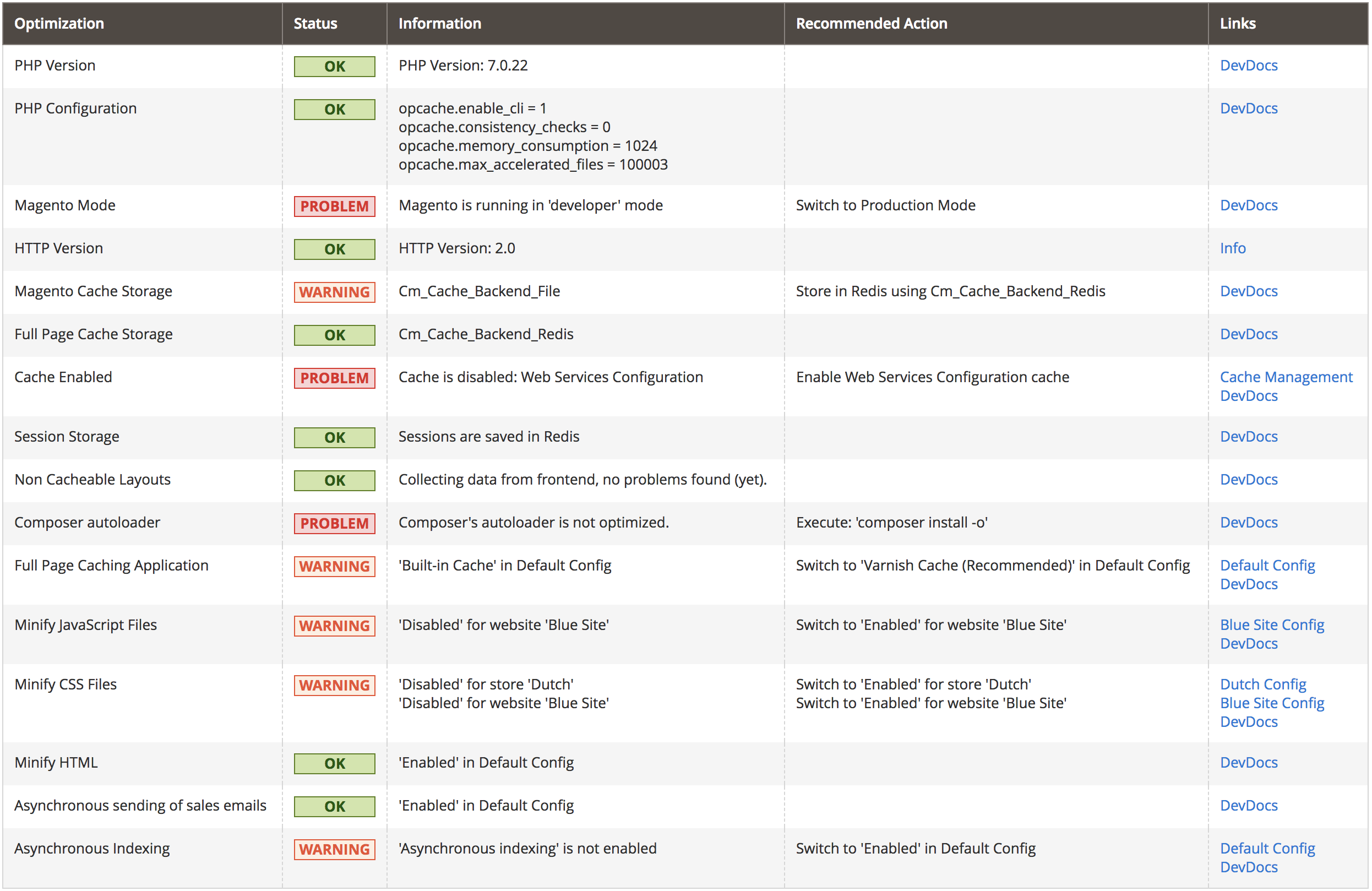Image resolution: width=1372 pixels, height=891 pixels.
Task: Open Blue Site Config for Minify JavaScript
Action: point(1272,624)
